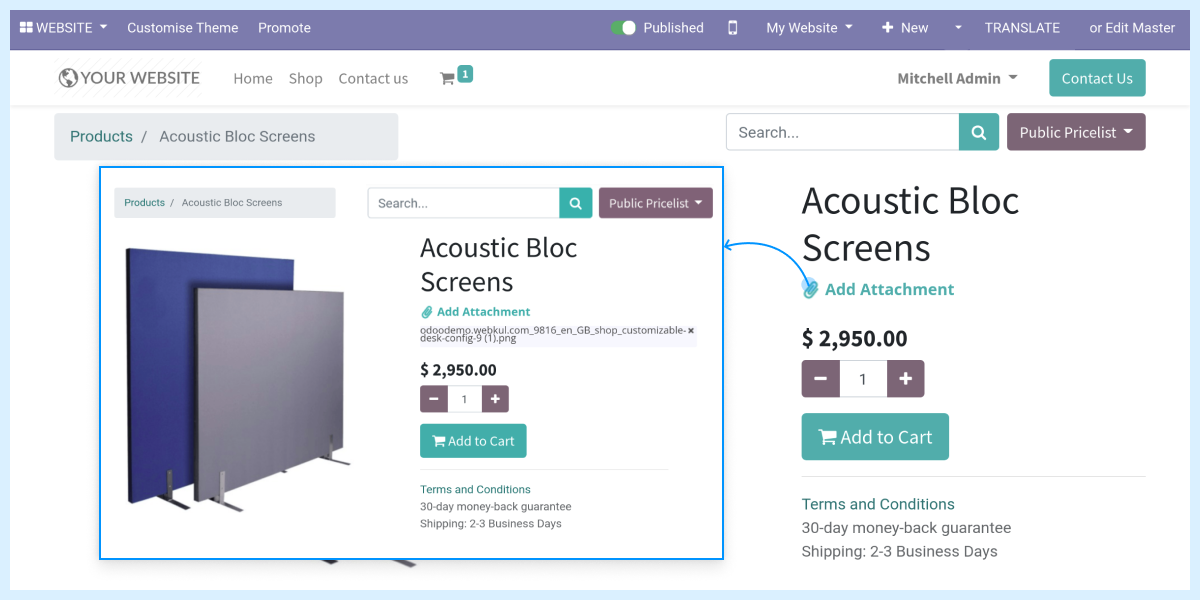Decrease the product quantity with the minus button
1200x600 pixels.
[x=820, y=378]
